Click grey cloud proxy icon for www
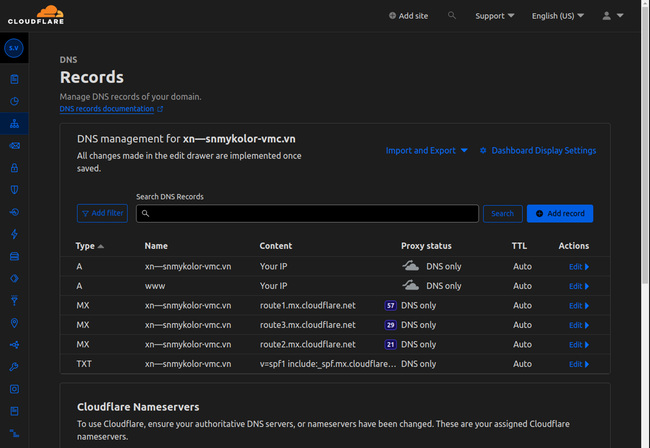Viewport: 650px width, 448px height. [410, 286]
